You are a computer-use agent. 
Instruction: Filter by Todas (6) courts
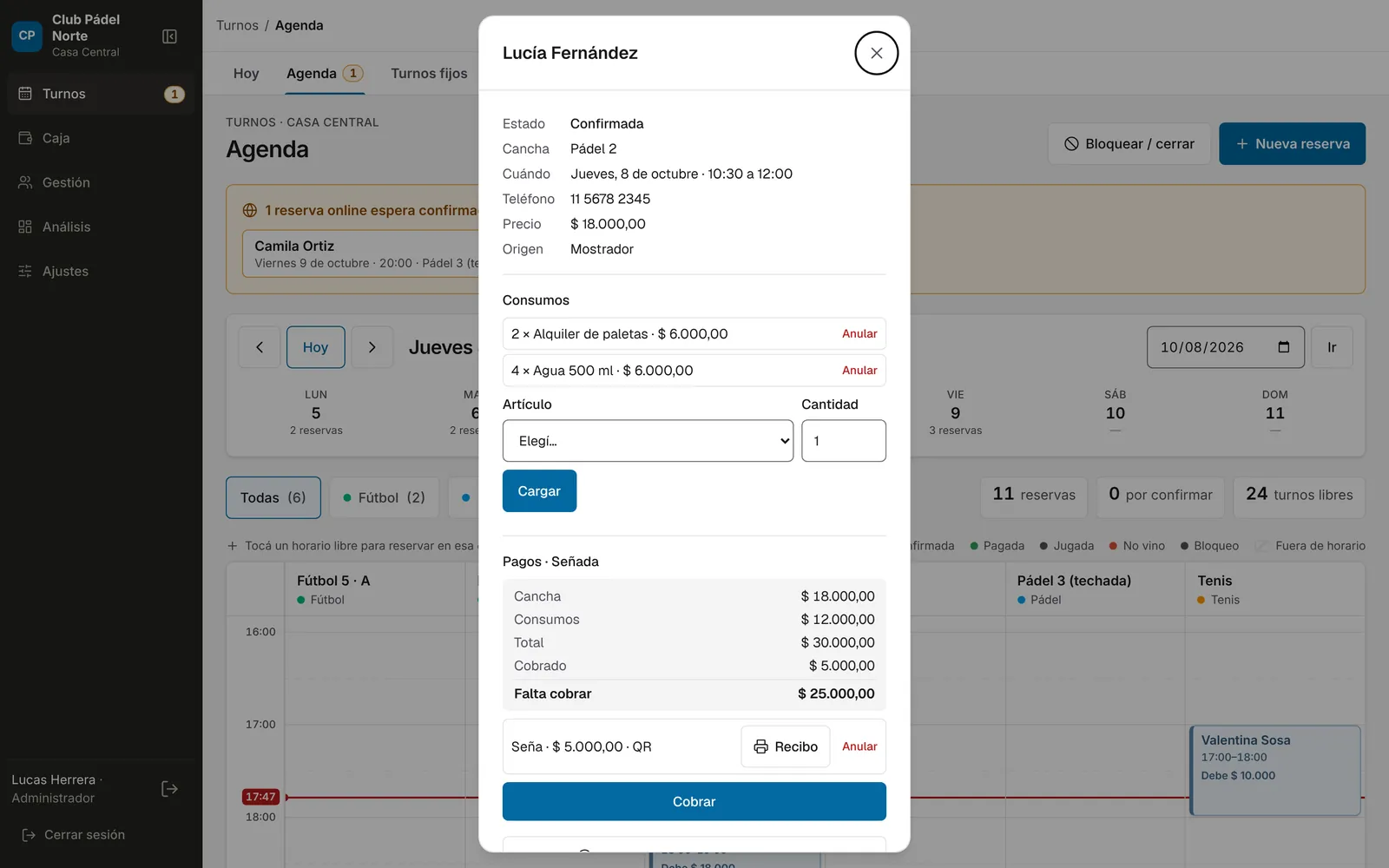tap(273, 497)
